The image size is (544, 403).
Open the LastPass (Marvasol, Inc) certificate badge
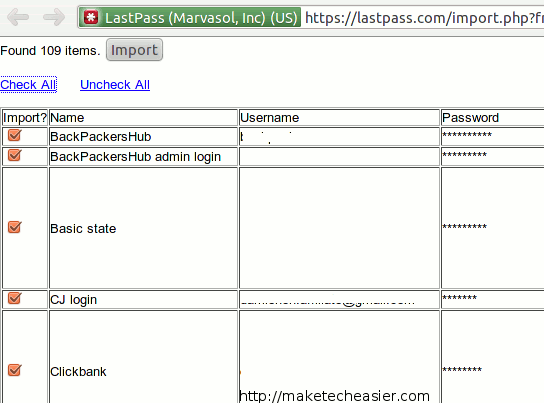coord(190,17)
